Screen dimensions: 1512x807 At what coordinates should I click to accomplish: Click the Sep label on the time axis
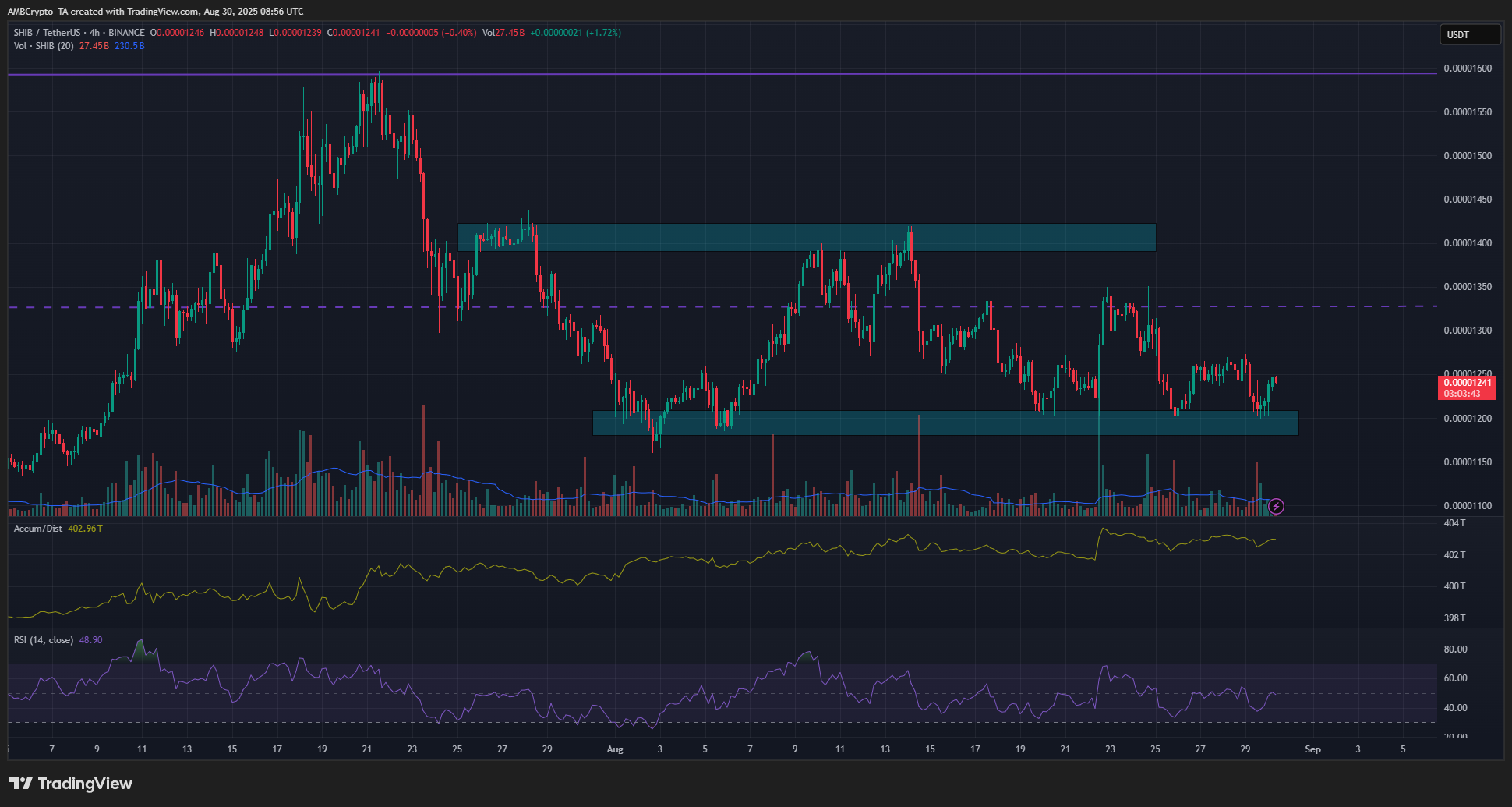[x=1312, y=749]
